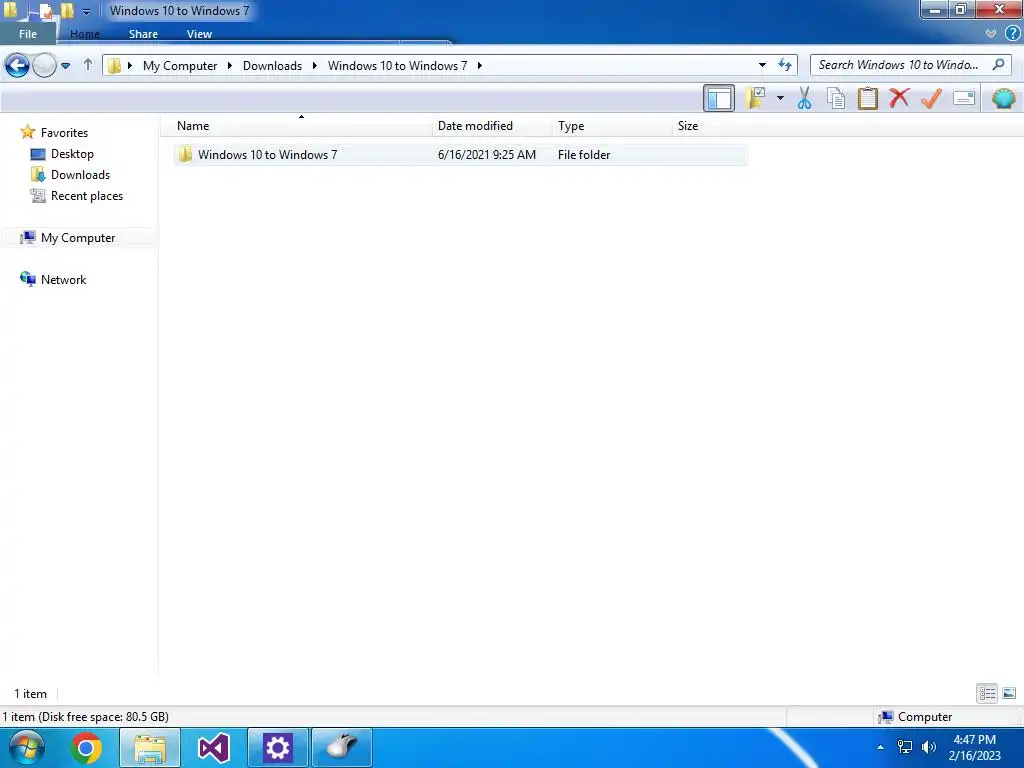This screenshot has height=768, width=1024.
Task: Click the Cut scissors icon
Action: pos(805,99)
